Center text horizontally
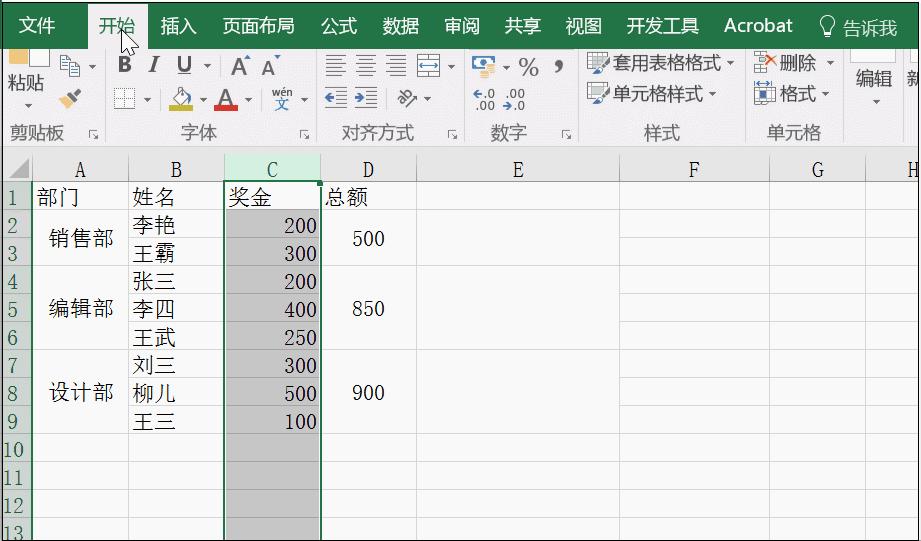921x541 pixels. click(366, 66)
